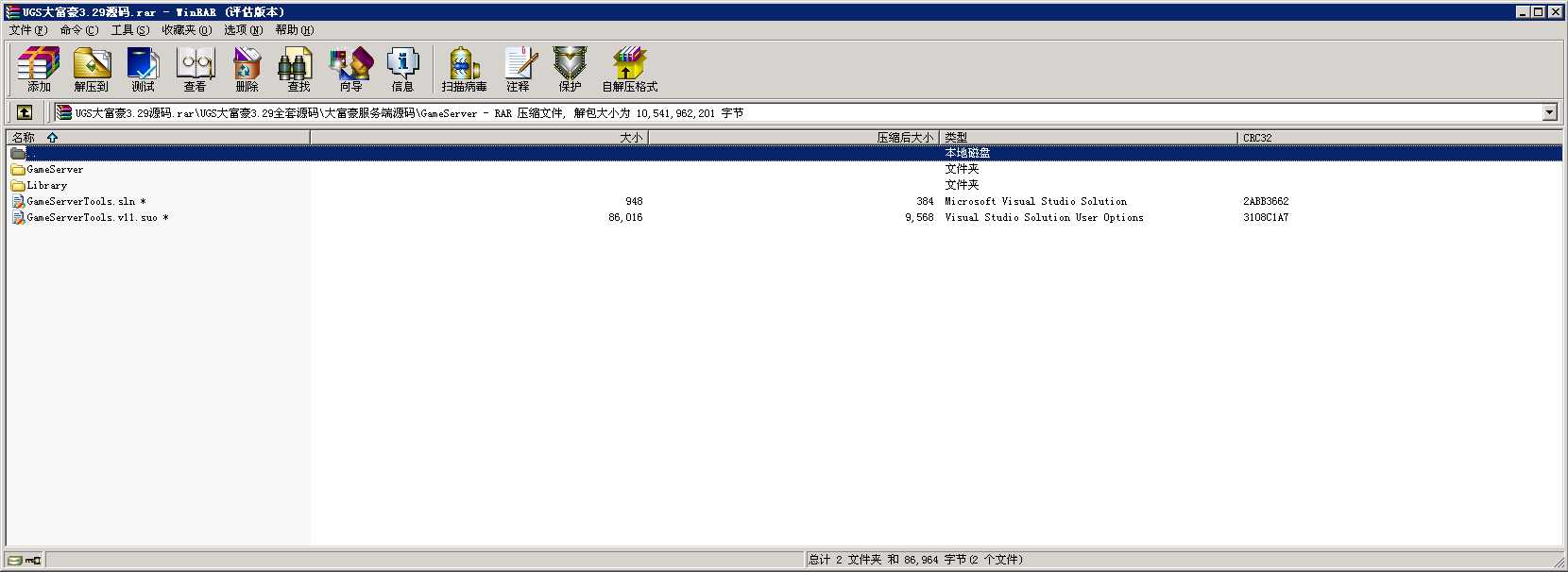Open the 文件(F) menu
Screen dimensions: 1568x572
[x=28, y=30]
